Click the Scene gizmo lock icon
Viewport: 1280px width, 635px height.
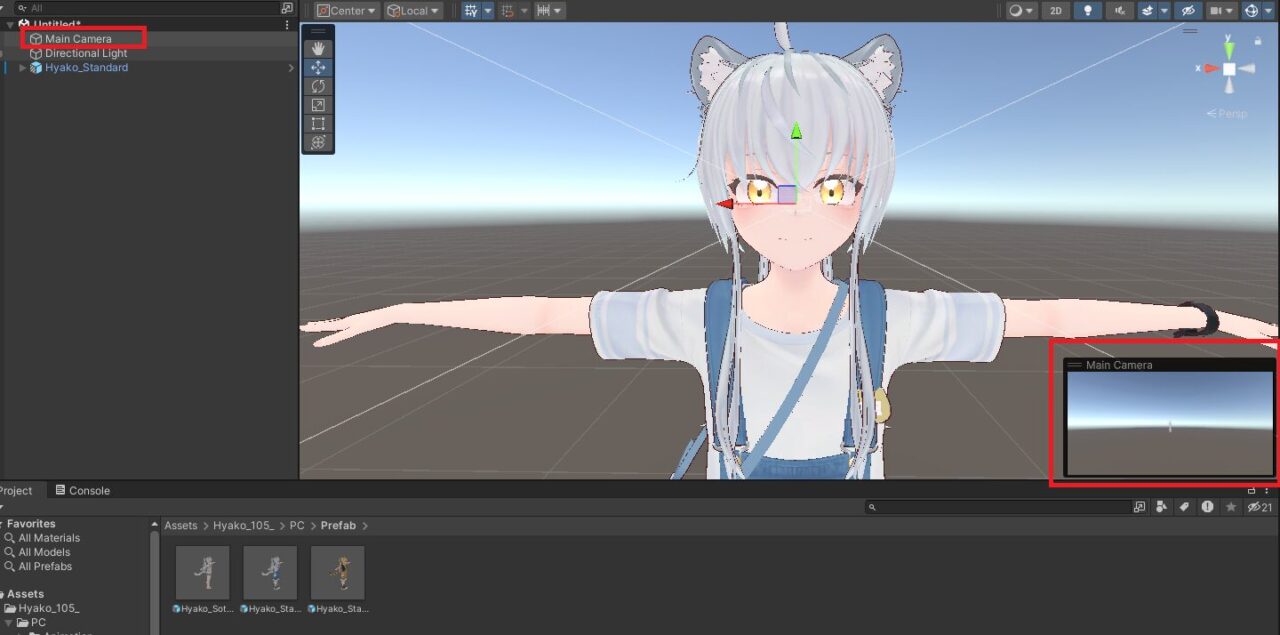(1258, 41)
